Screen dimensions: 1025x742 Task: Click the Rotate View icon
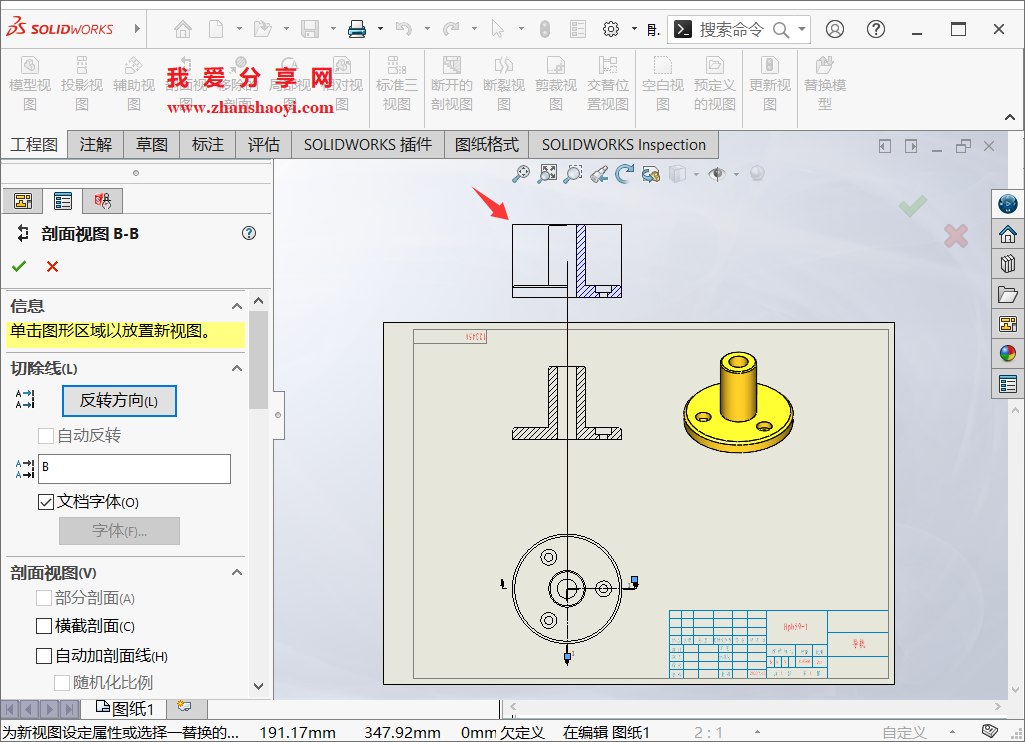[x=626, y=173]
